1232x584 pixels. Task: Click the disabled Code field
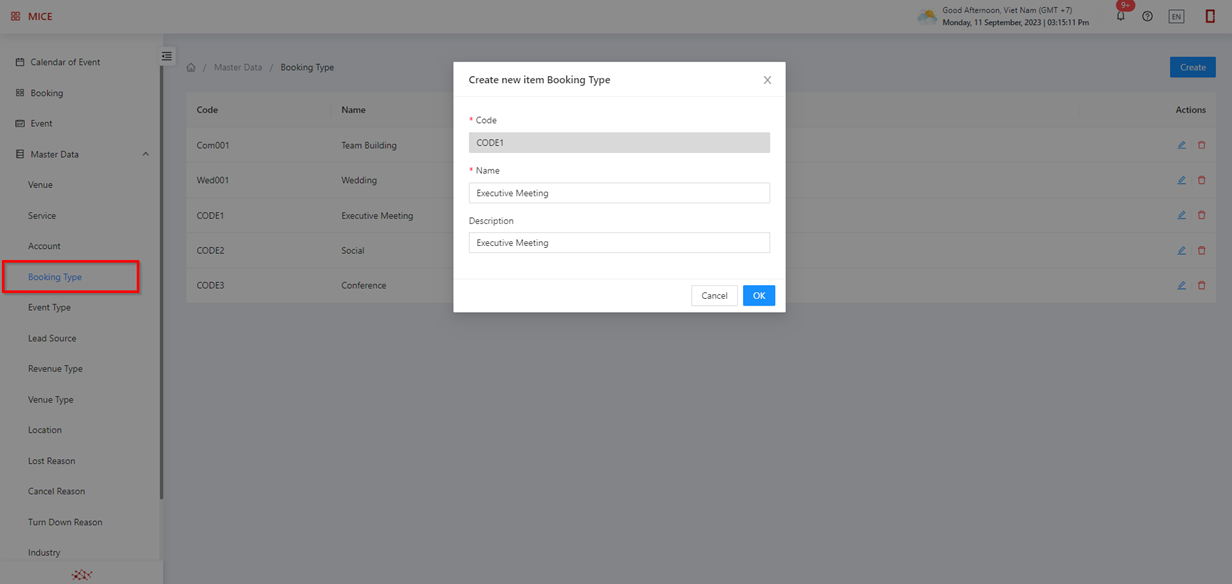click(619, 143)
